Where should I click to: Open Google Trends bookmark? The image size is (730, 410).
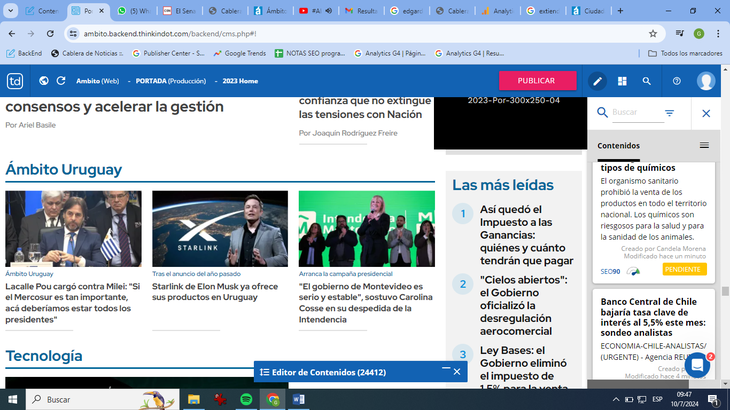click(x=240, y=54)
